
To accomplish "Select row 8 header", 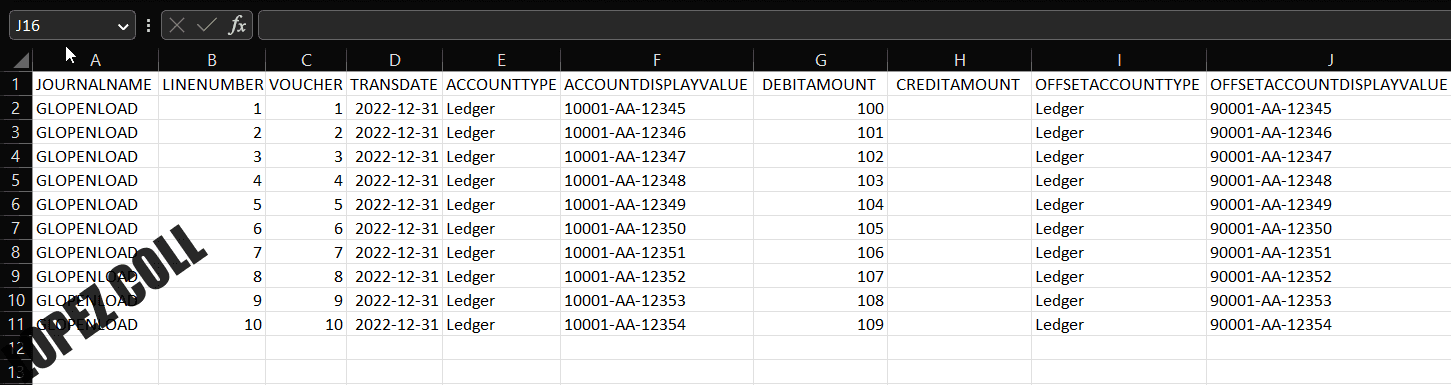I will 16,252.
